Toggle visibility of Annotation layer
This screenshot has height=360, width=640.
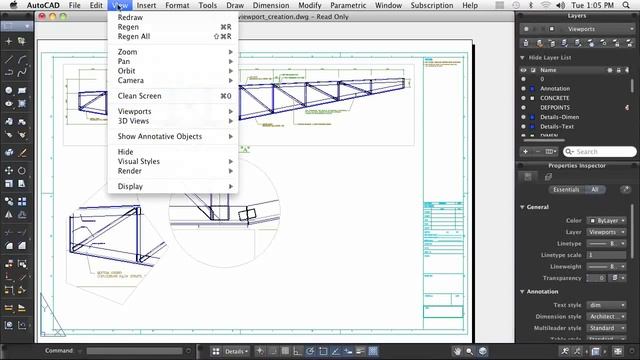[524, 89]
